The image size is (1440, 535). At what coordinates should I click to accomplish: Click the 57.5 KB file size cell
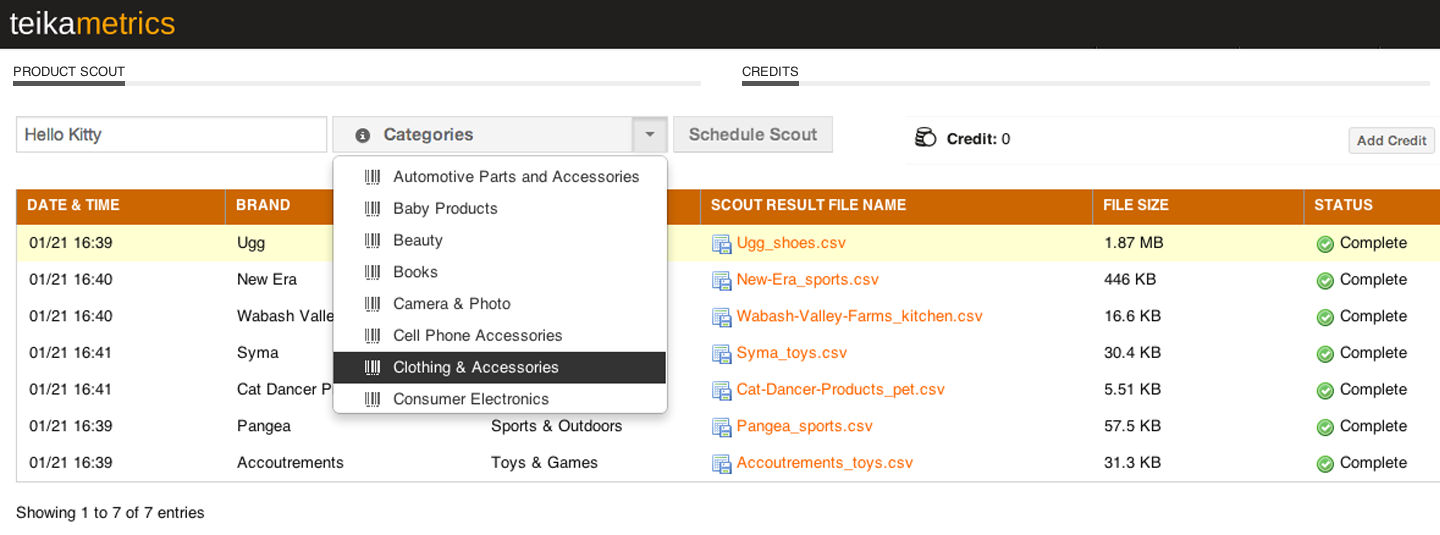1132,426
